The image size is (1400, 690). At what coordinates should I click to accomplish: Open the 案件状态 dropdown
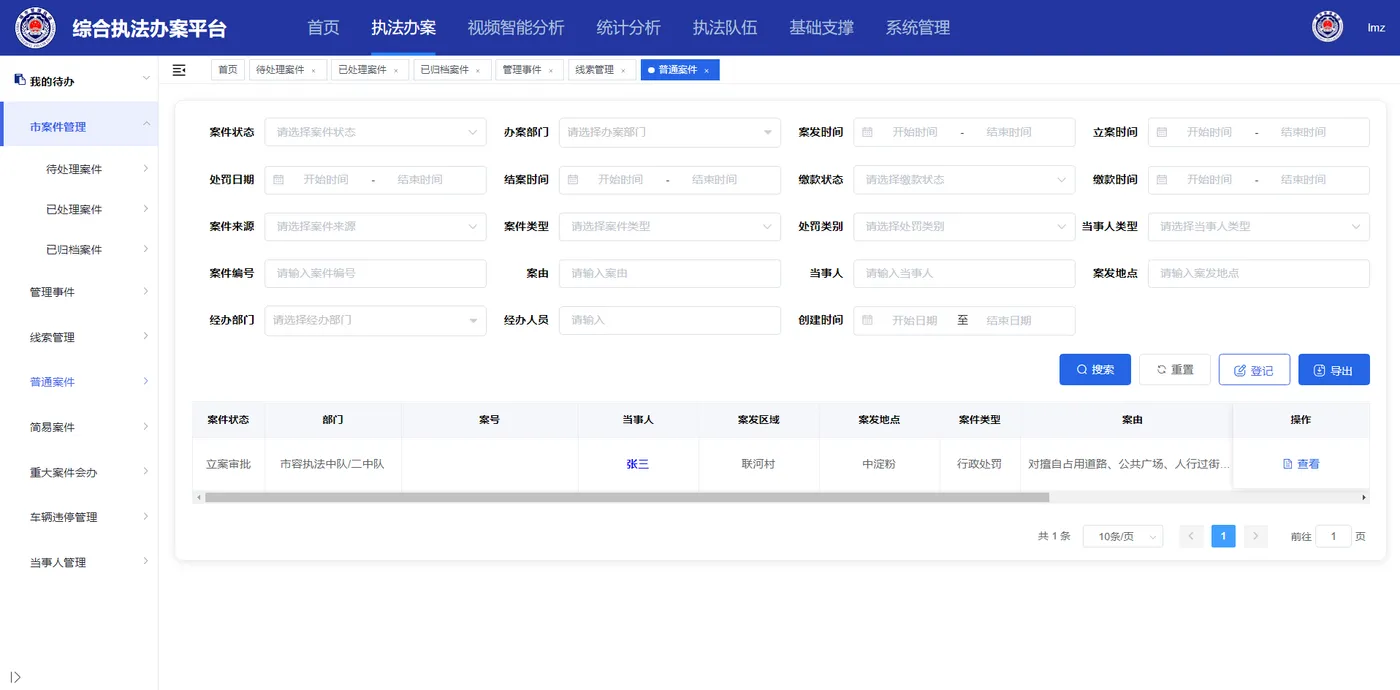click(375, 132)
